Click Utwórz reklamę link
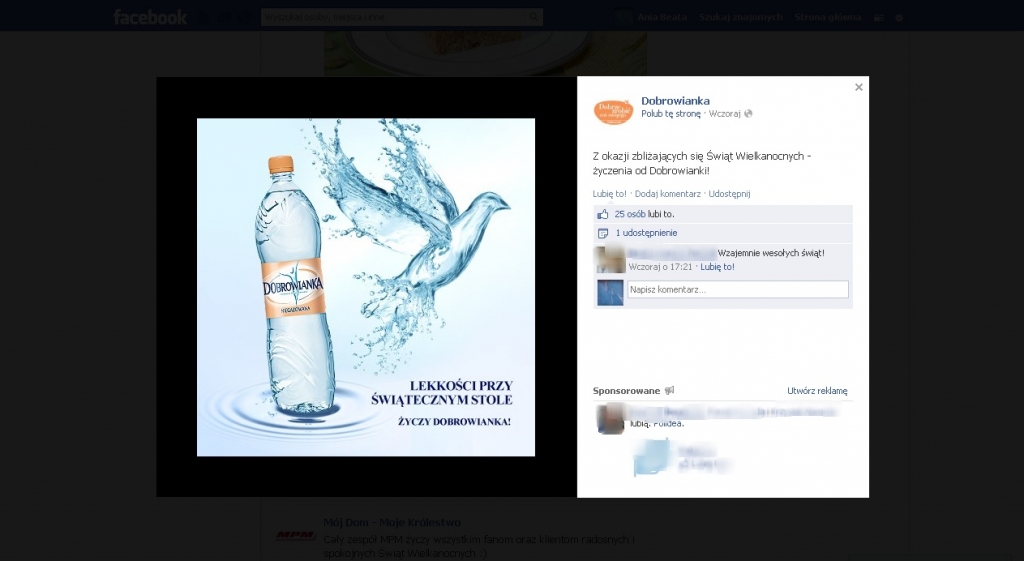This screenshot has width=1024, height=561. coord(817,391)
